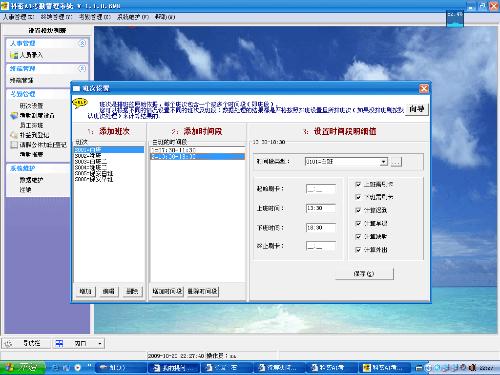The image size is (500, 375).
Task: Open the 考勤管理 menu in the menu bar
Action: (94, 17)
